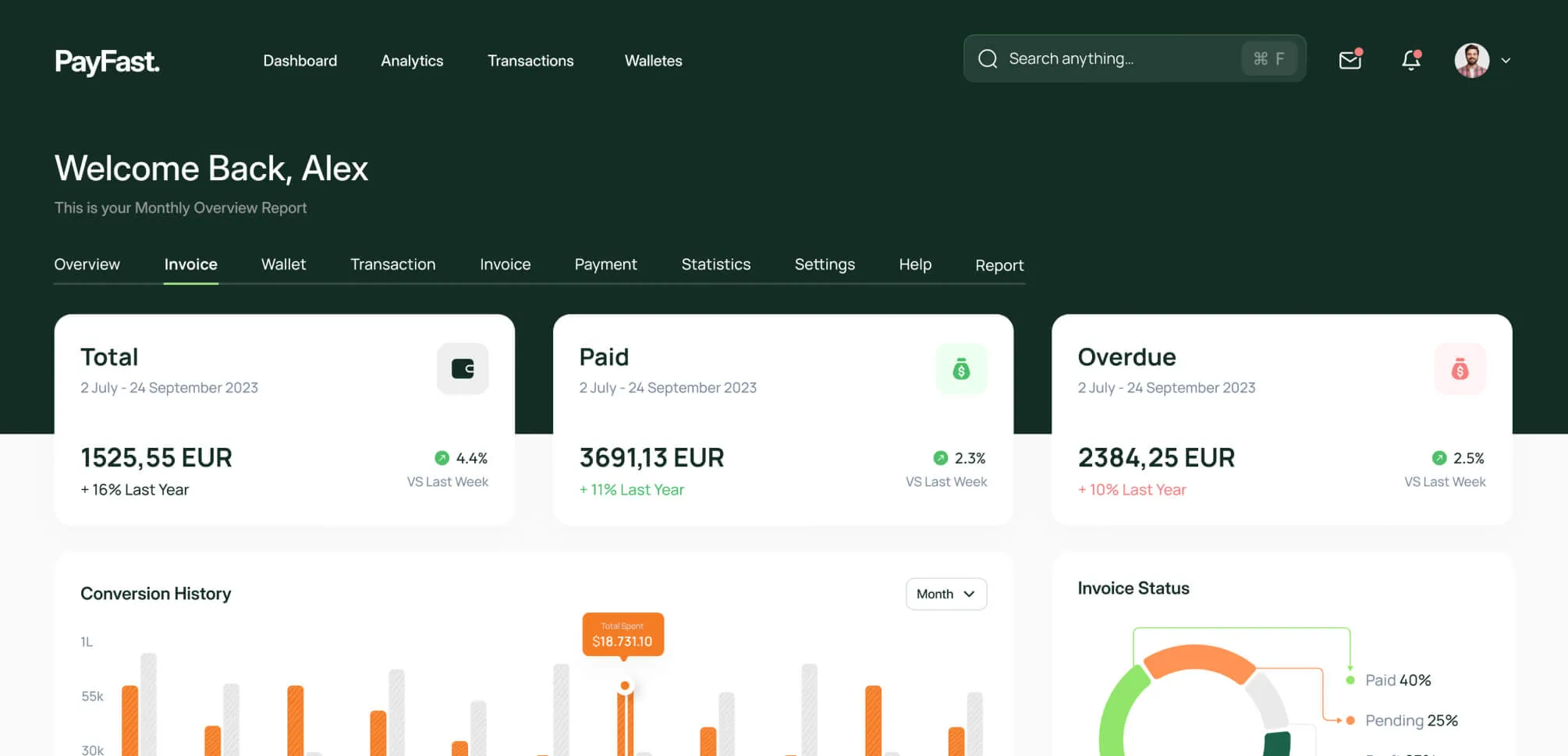Switch to the Help tab
This screenshot has height=756, width=1568.
(x=915, y=264)
